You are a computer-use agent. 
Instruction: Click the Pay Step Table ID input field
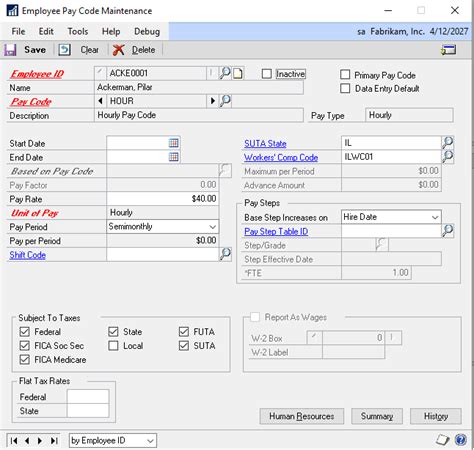391,231
